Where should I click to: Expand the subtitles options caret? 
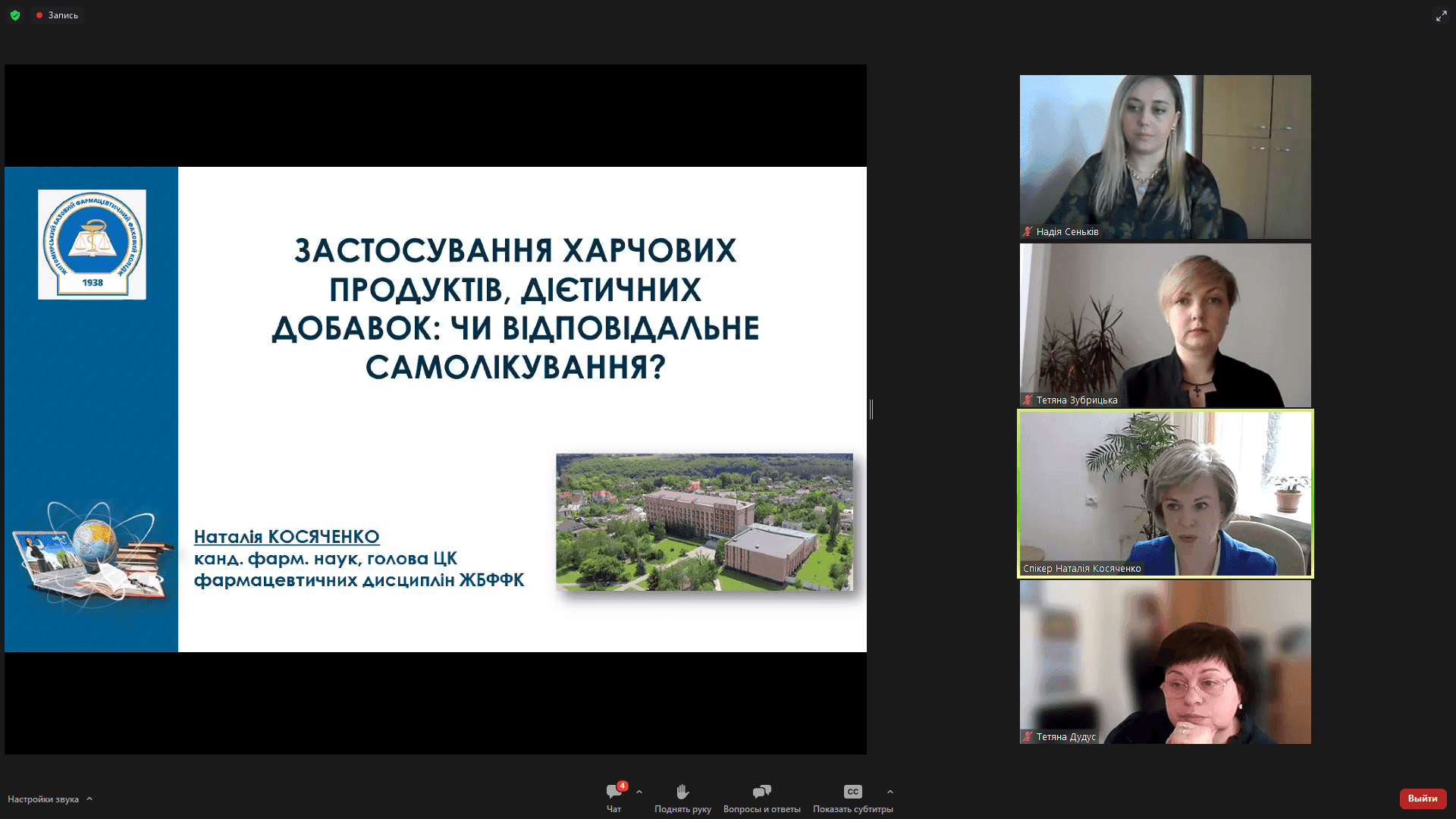890,792
